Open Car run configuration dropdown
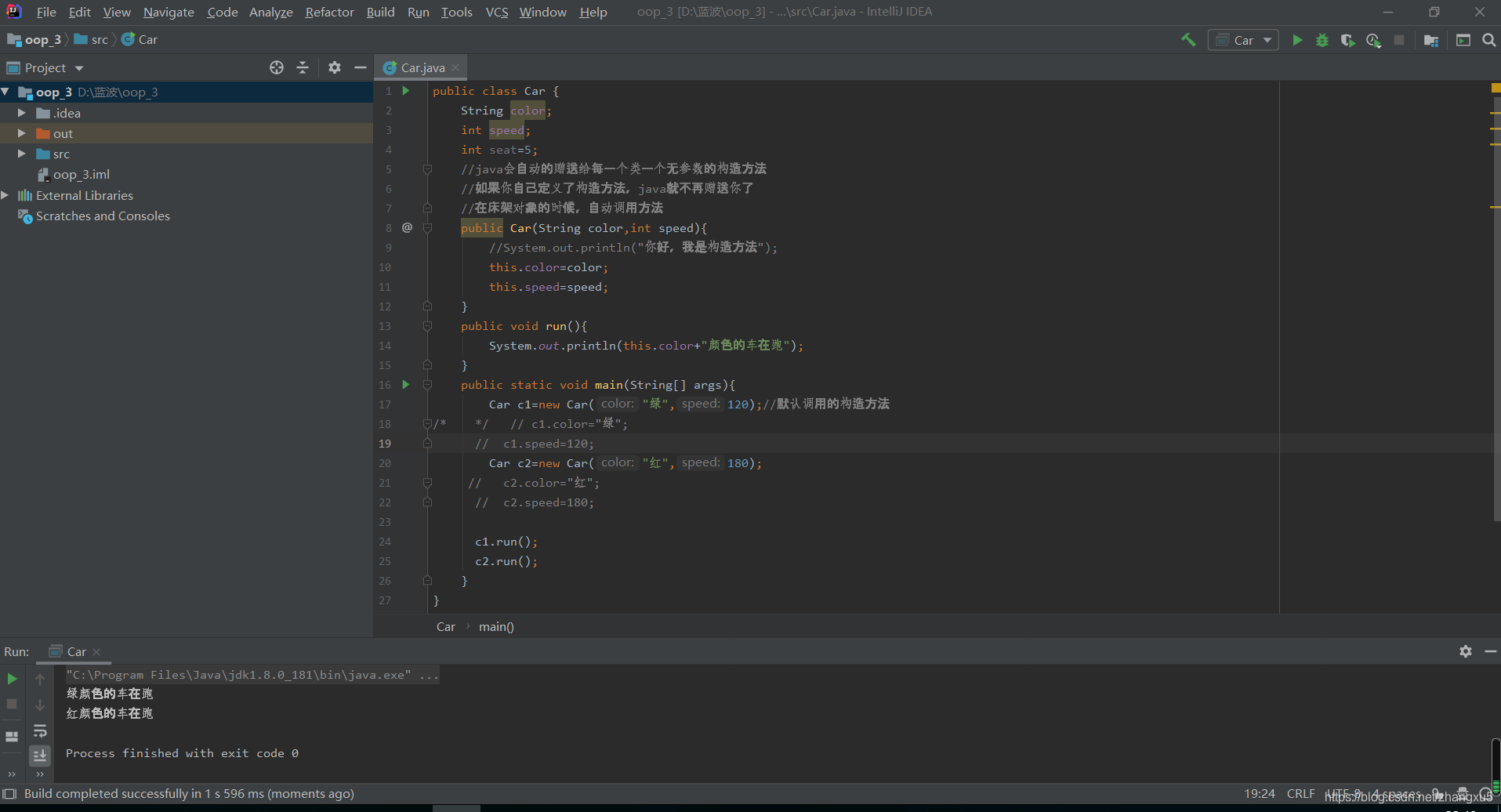Image resolution: width=1501 pixels, height=812 pixels. (1243, 40)
